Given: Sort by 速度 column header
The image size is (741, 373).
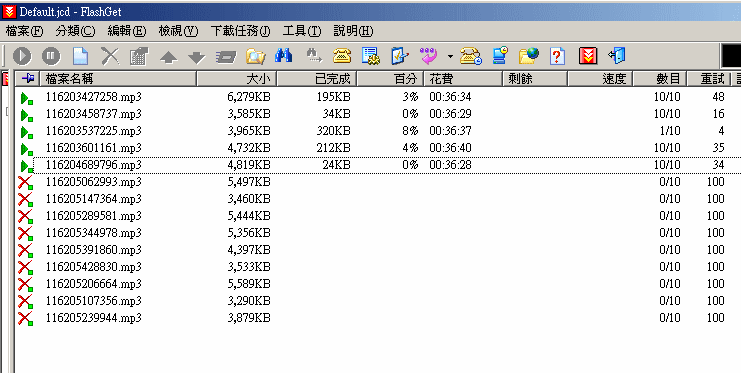Looking at the screenshot, I should (x=601, y=78).
